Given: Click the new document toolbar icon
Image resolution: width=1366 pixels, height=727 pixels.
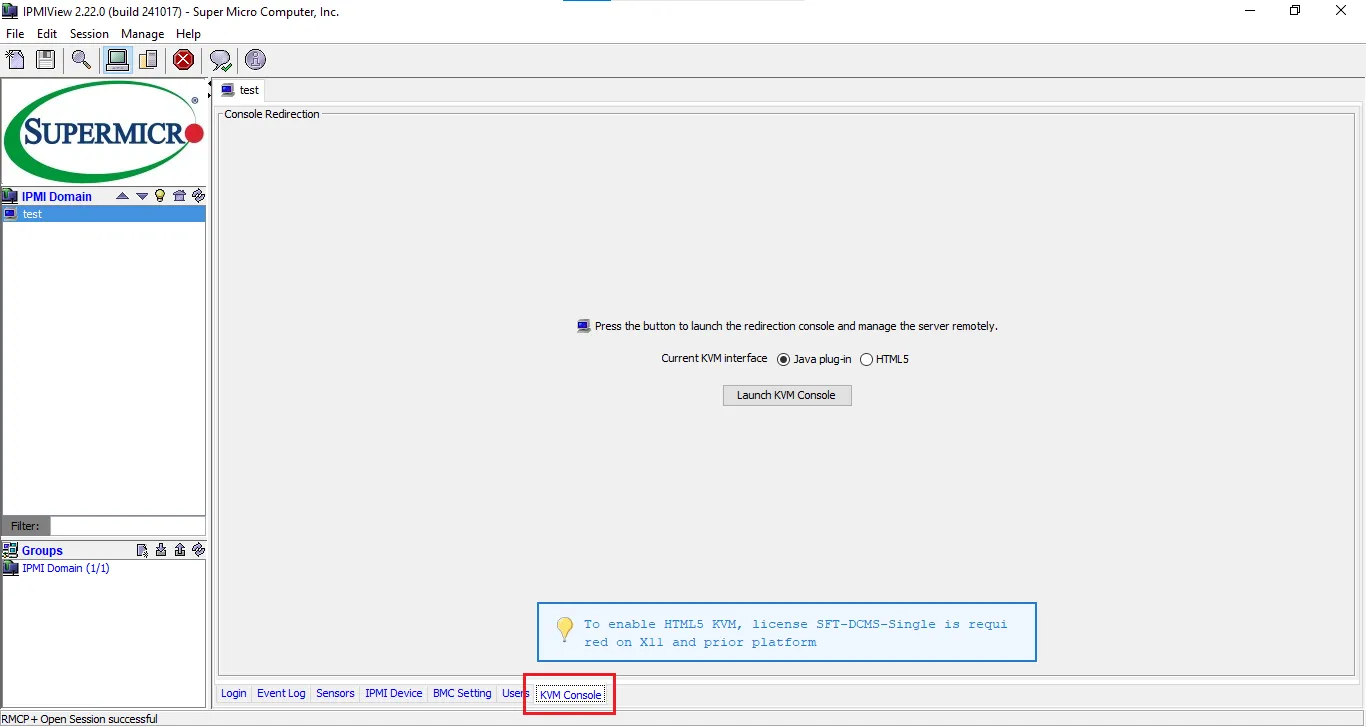Looking at the screenshot, I should 15,60.
